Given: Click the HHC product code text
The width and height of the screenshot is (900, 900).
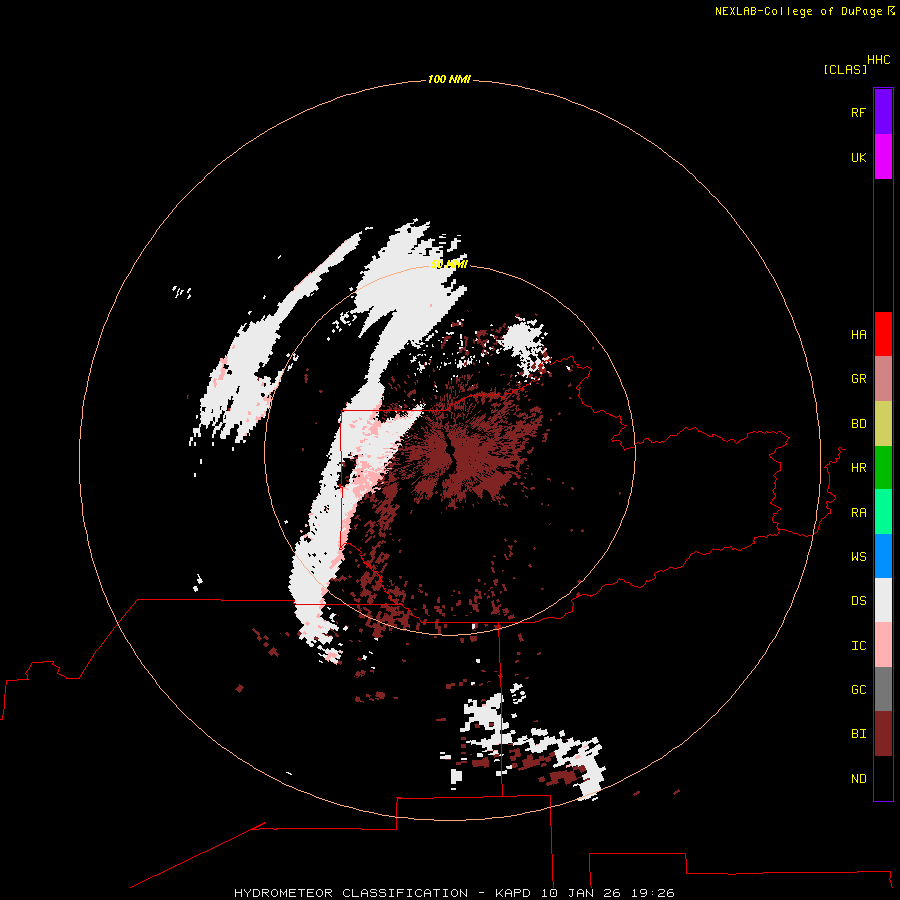Looking at the screenshot, I should tap(878, 60).
